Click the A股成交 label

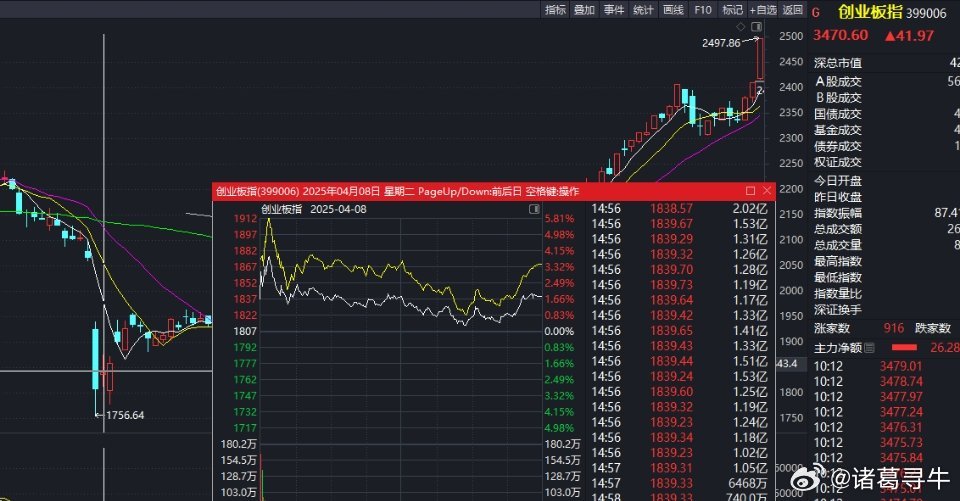pyautogui.click(x=838, y=81)
